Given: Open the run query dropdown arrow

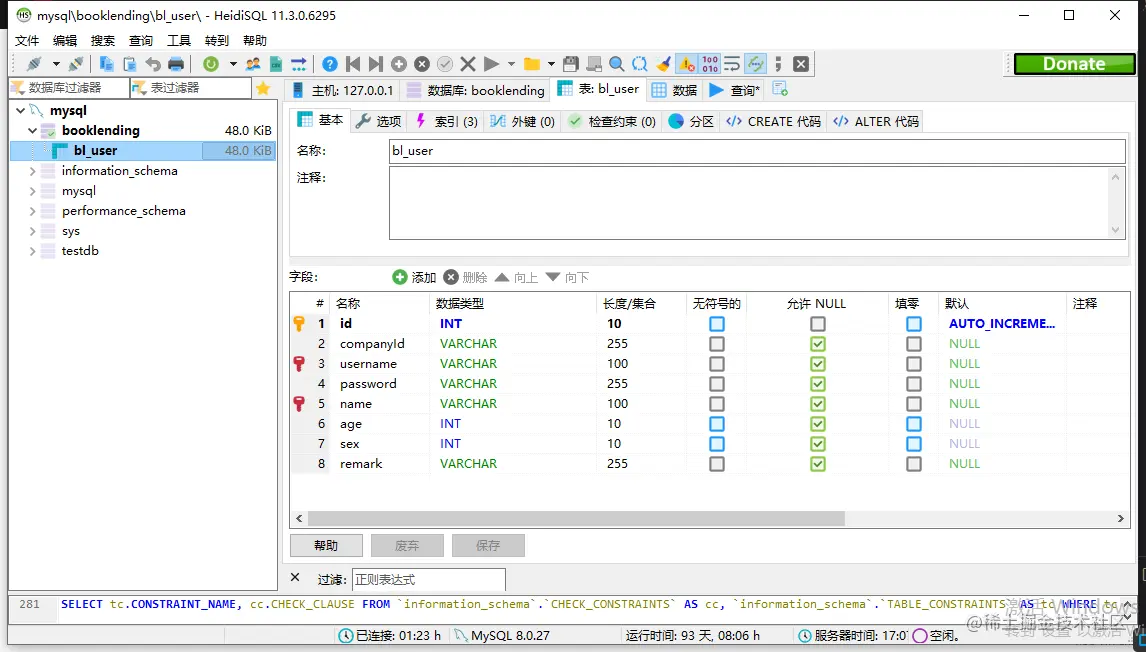Looking at the screenshot, I should (x=511, y=64).
